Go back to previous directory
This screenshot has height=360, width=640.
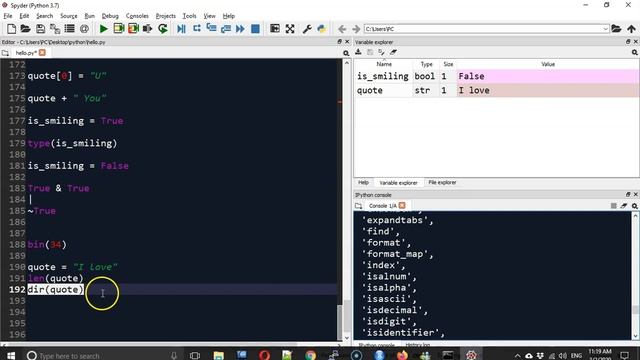[x=342, y=29]
